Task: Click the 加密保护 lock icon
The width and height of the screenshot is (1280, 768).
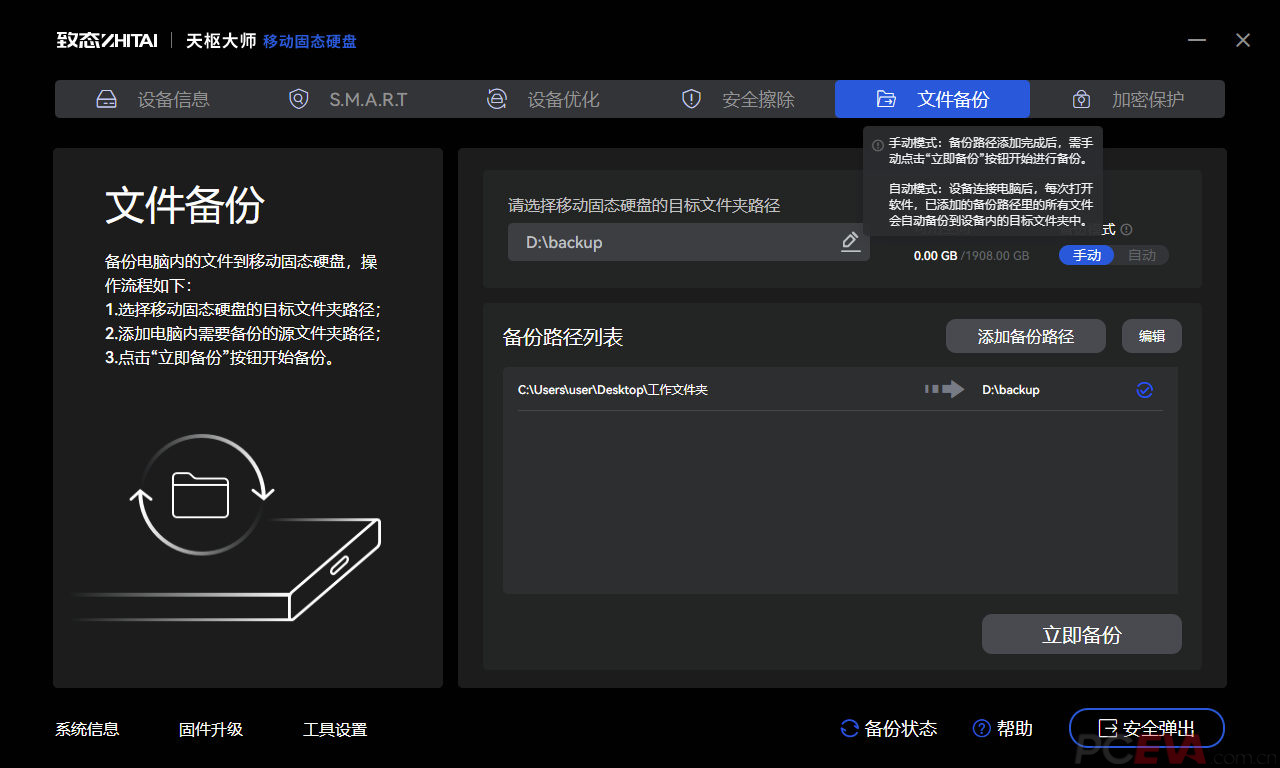Action: click(1081, 99)
